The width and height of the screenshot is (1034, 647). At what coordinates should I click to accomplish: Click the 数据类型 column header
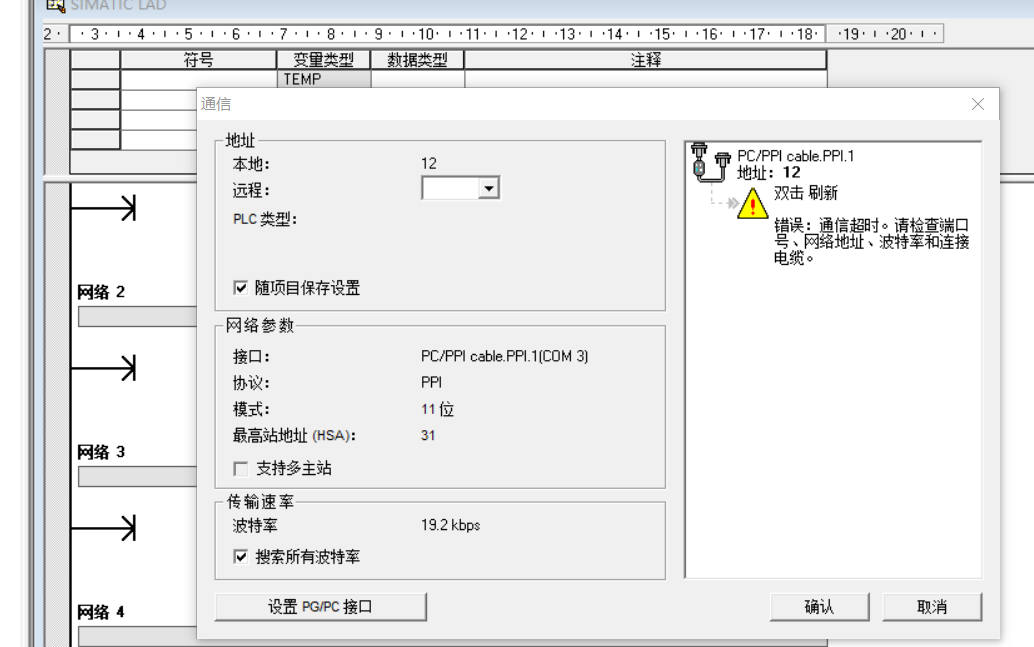coord(417,61)
